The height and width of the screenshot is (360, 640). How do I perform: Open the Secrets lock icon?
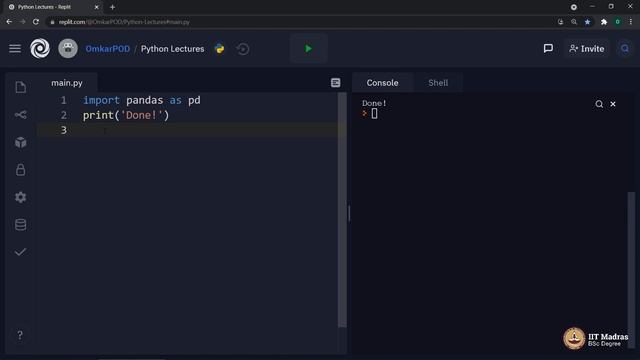click(21, 170)
